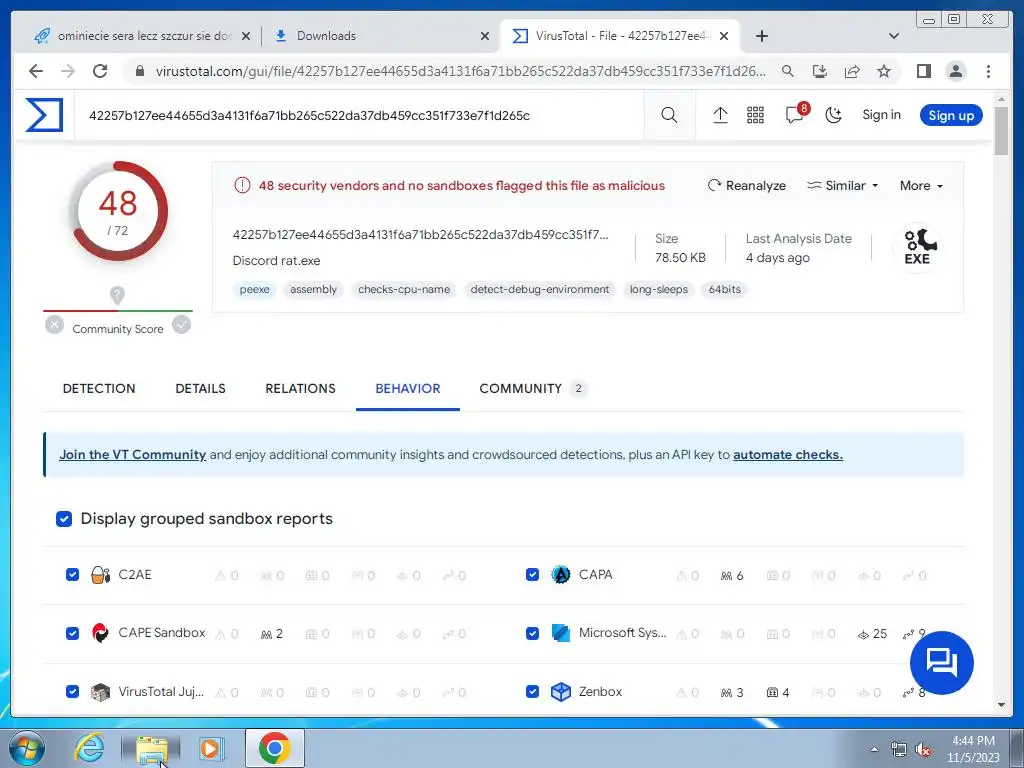
Task: Click the Chrome back arrow
Action: (x=36, y=71)
